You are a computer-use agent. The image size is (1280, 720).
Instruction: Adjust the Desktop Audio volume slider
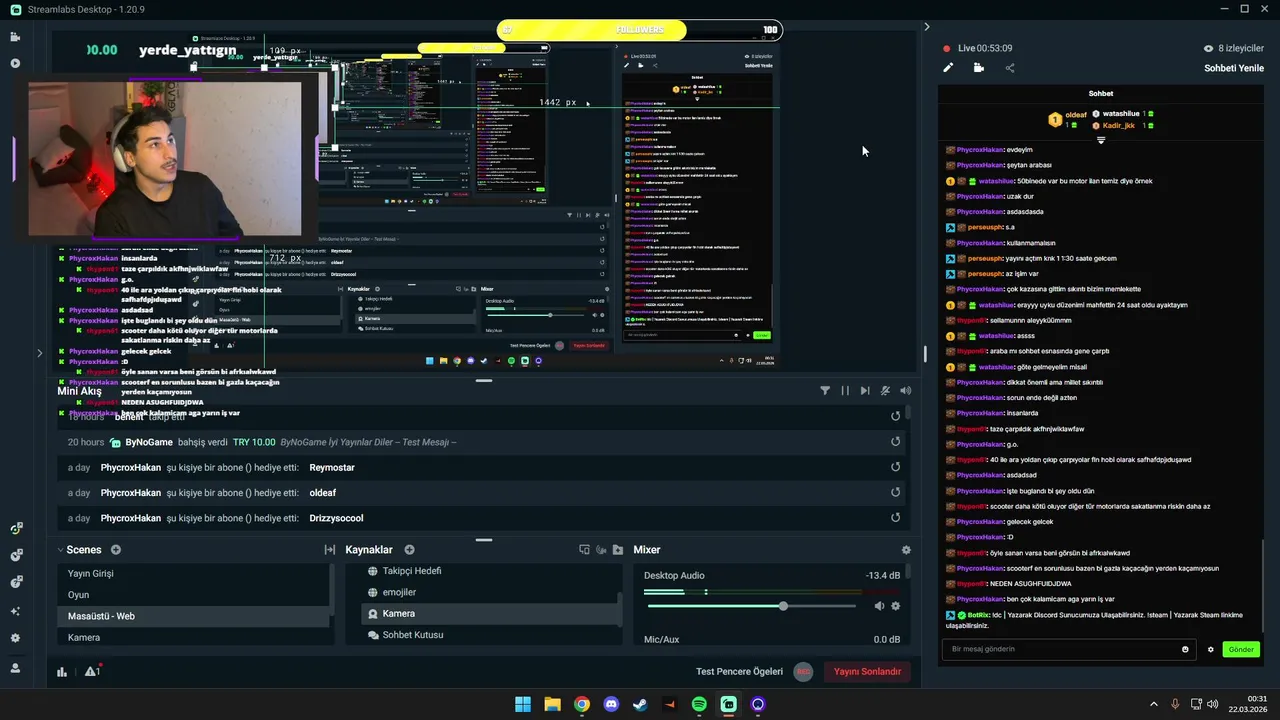(x=784, y=606)
